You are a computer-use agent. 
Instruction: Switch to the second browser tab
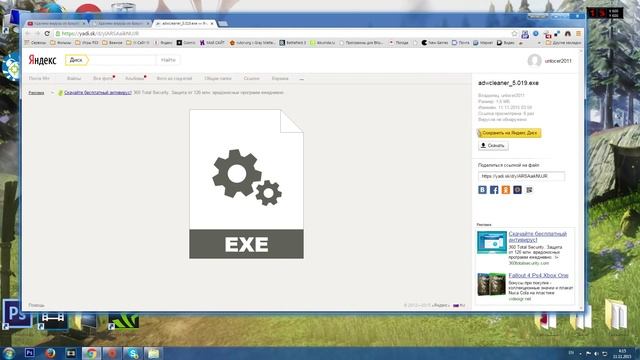(x=120, y=24)
